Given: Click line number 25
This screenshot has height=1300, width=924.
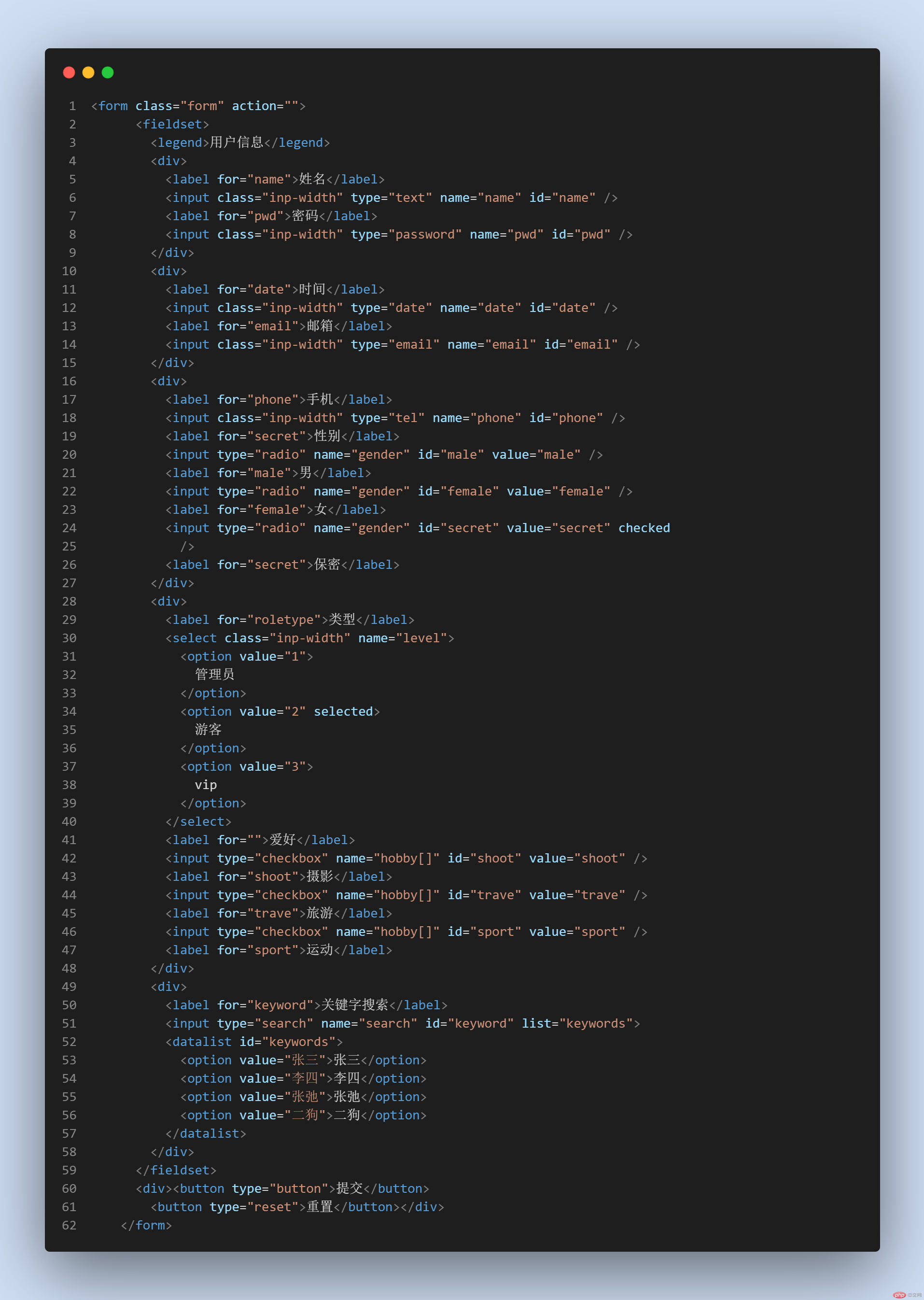Looking at the screenshot, I should pyautogui.click(x=69, y=546).
